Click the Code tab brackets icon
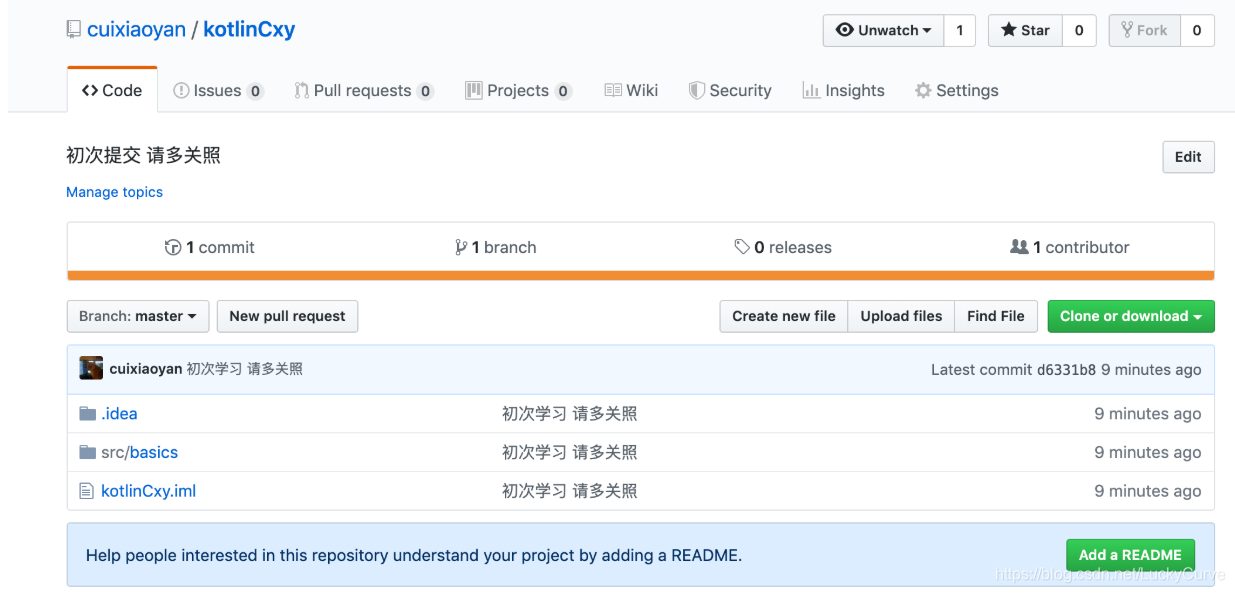This screenshot has width=1235, height=593. [90, 90]
